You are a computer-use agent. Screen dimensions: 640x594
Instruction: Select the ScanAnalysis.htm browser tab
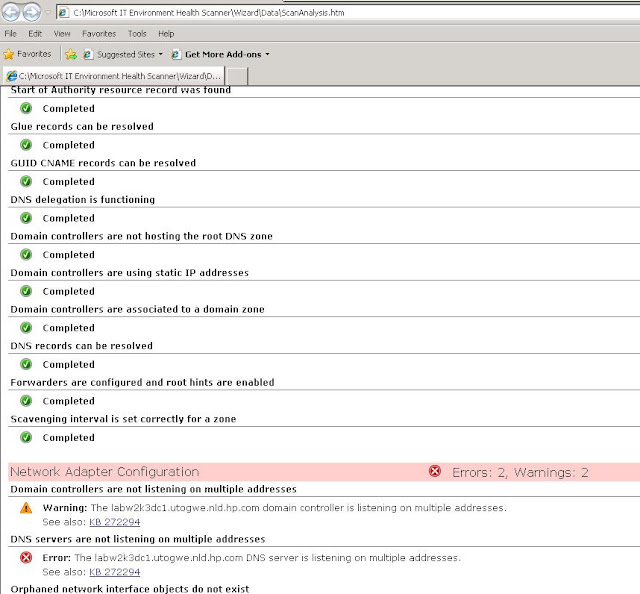pyautogui.click(x=114, y=76)
